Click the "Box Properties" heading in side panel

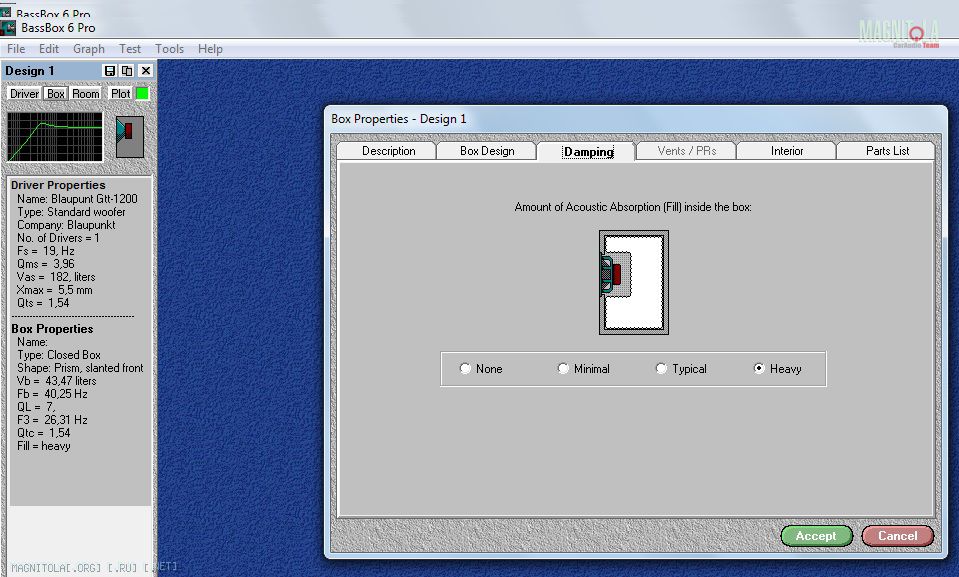point(52,329)
